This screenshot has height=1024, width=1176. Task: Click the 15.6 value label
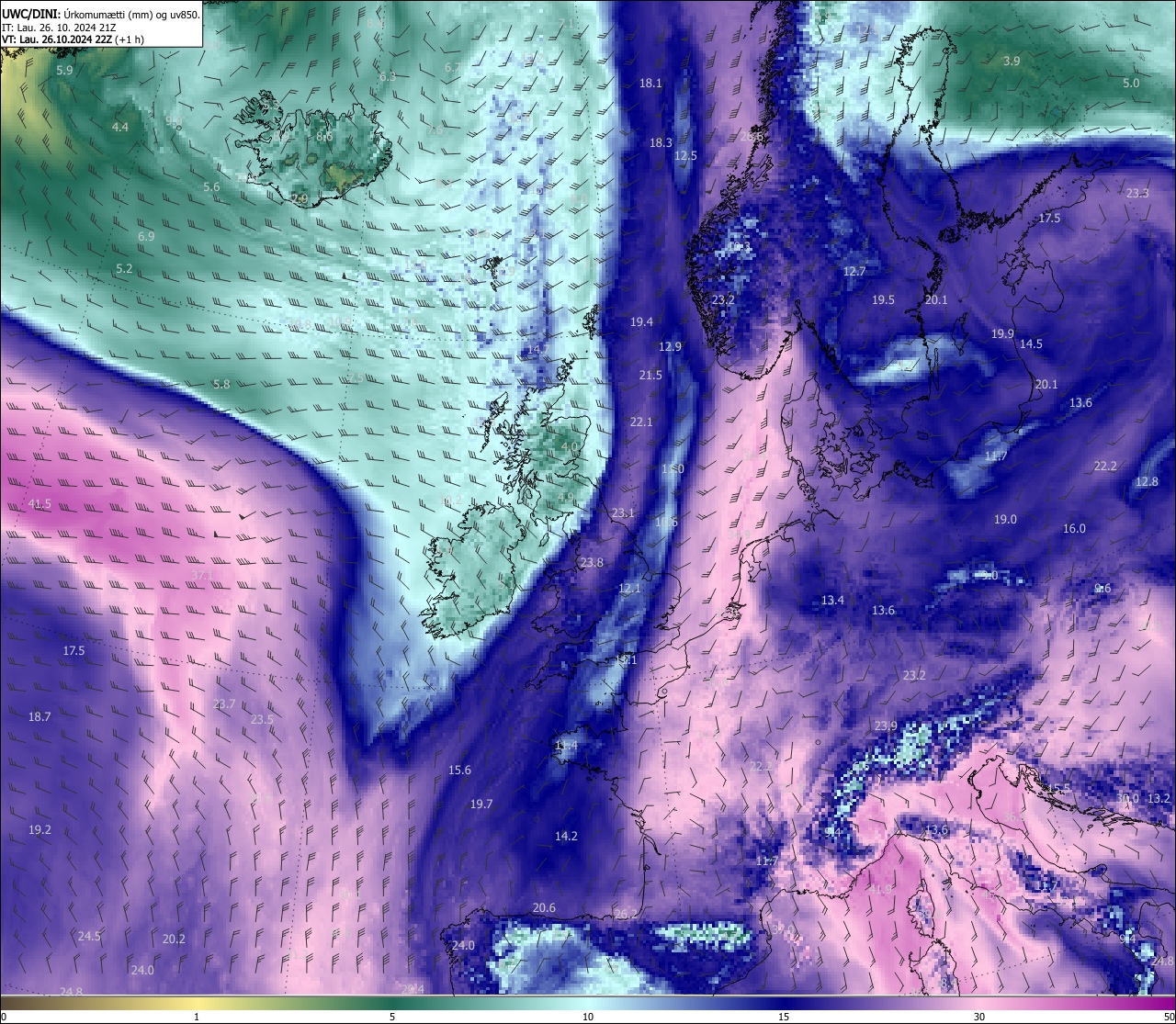click(459, 770)
